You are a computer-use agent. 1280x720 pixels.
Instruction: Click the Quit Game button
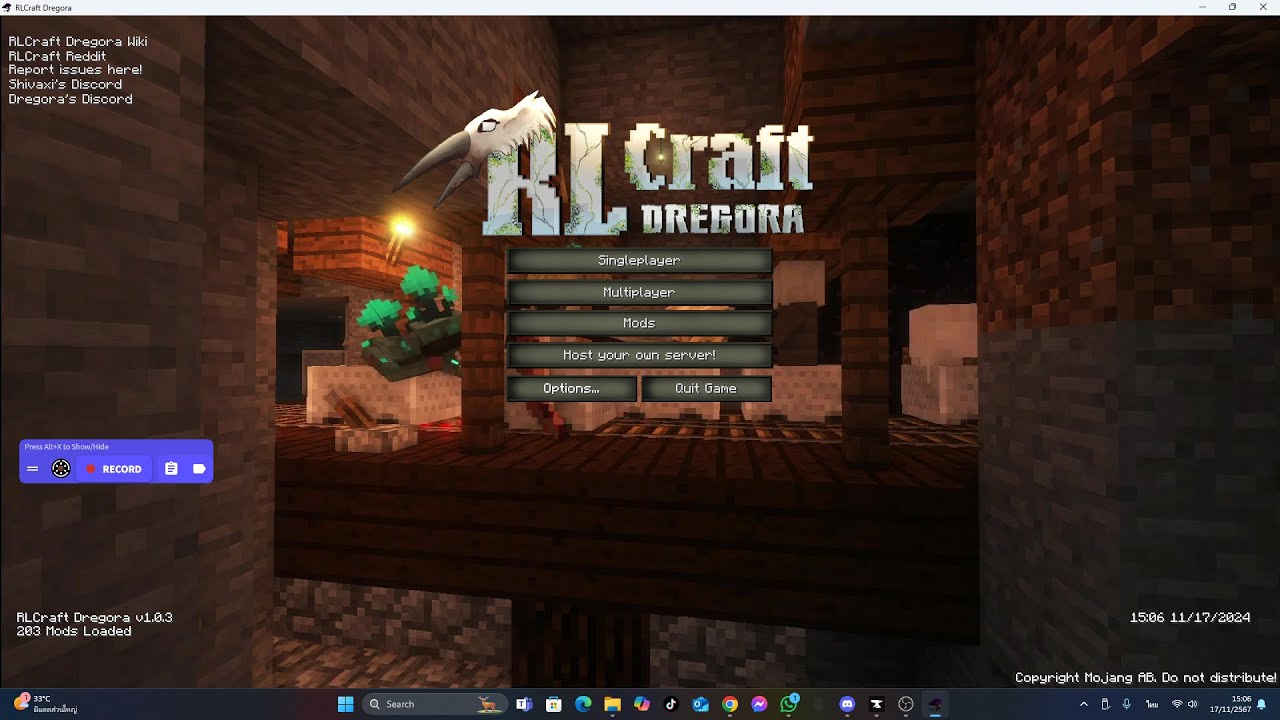point(706,388)
